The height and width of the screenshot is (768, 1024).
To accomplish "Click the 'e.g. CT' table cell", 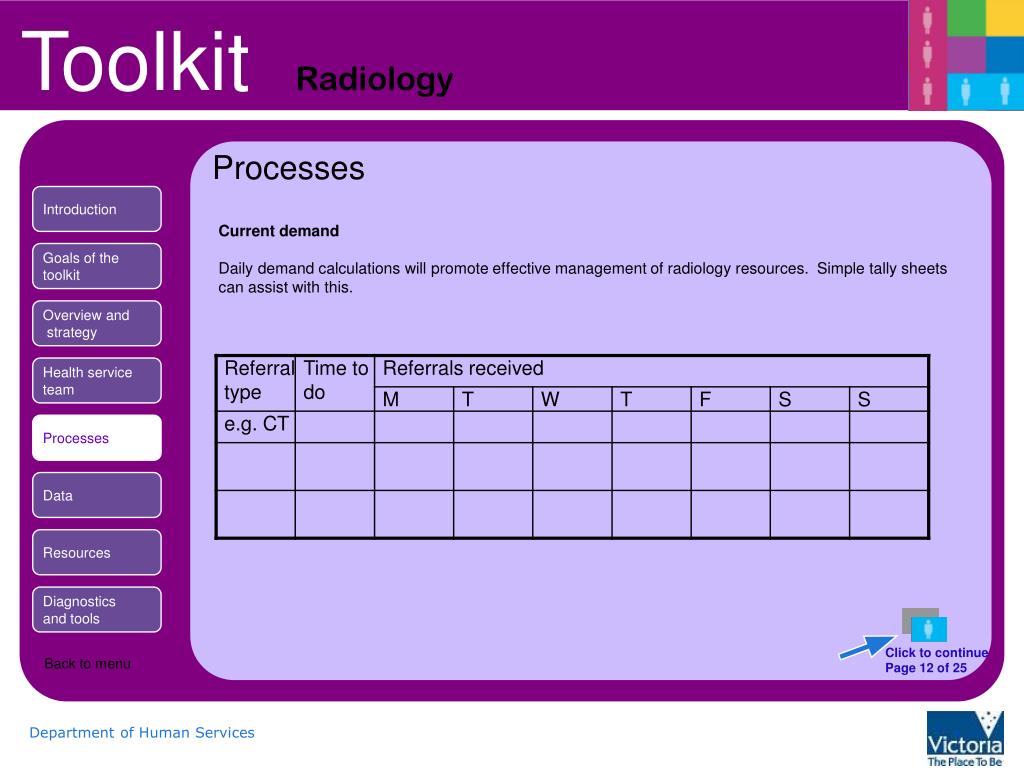I will [x=256, y=427].
